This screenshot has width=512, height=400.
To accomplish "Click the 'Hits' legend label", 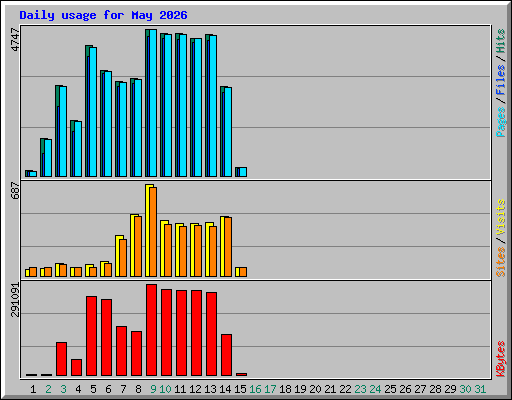I will coord(500,41).
